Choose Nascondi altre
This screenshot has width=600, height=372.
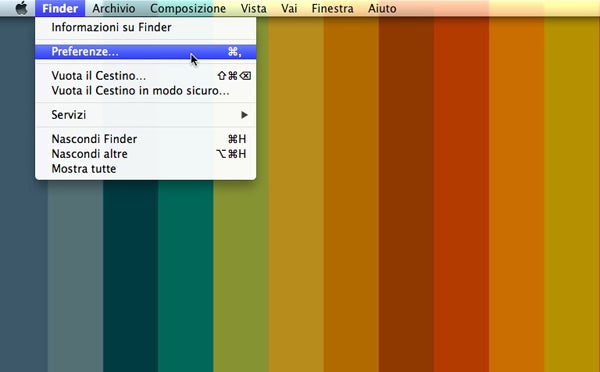(145, 154)
